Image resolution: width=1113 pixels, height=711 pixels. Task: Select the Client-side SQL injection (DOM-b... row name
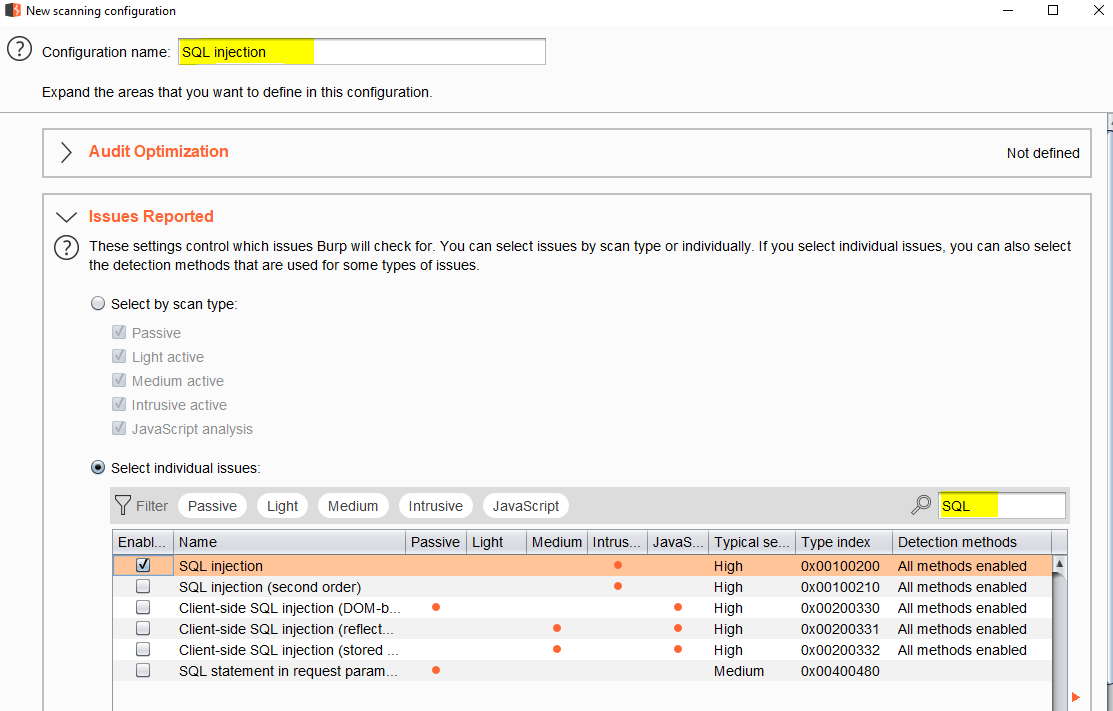[x=290, y=608]
